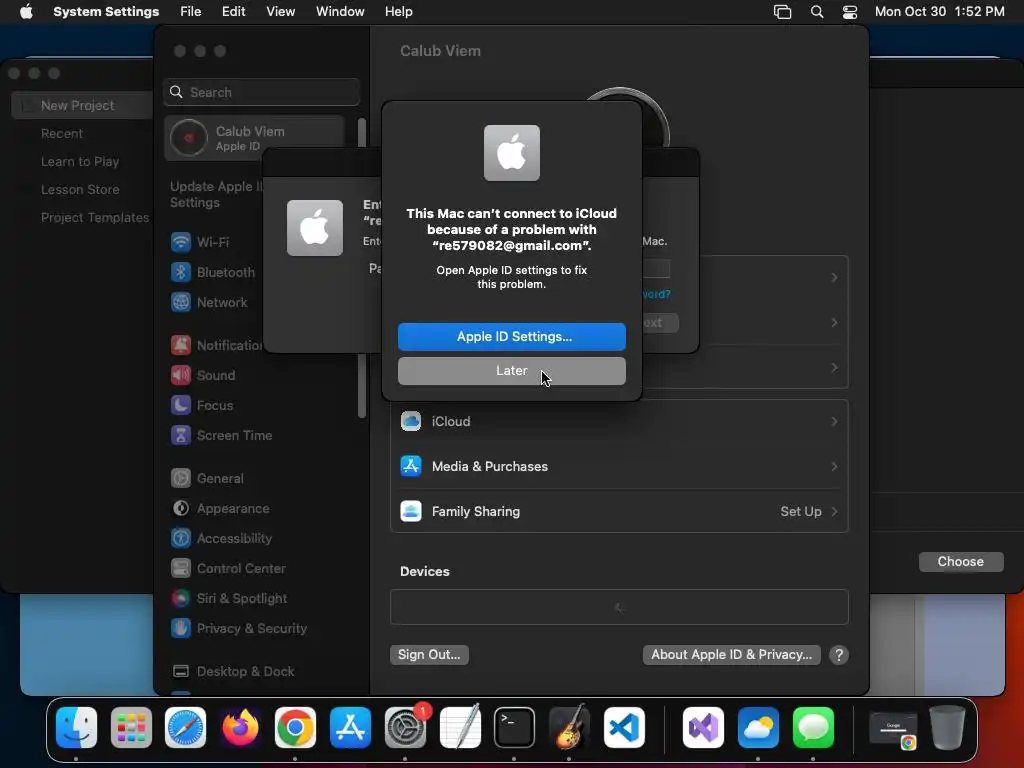Select Recent in GarageBand sidebar

tap(62, 133)
